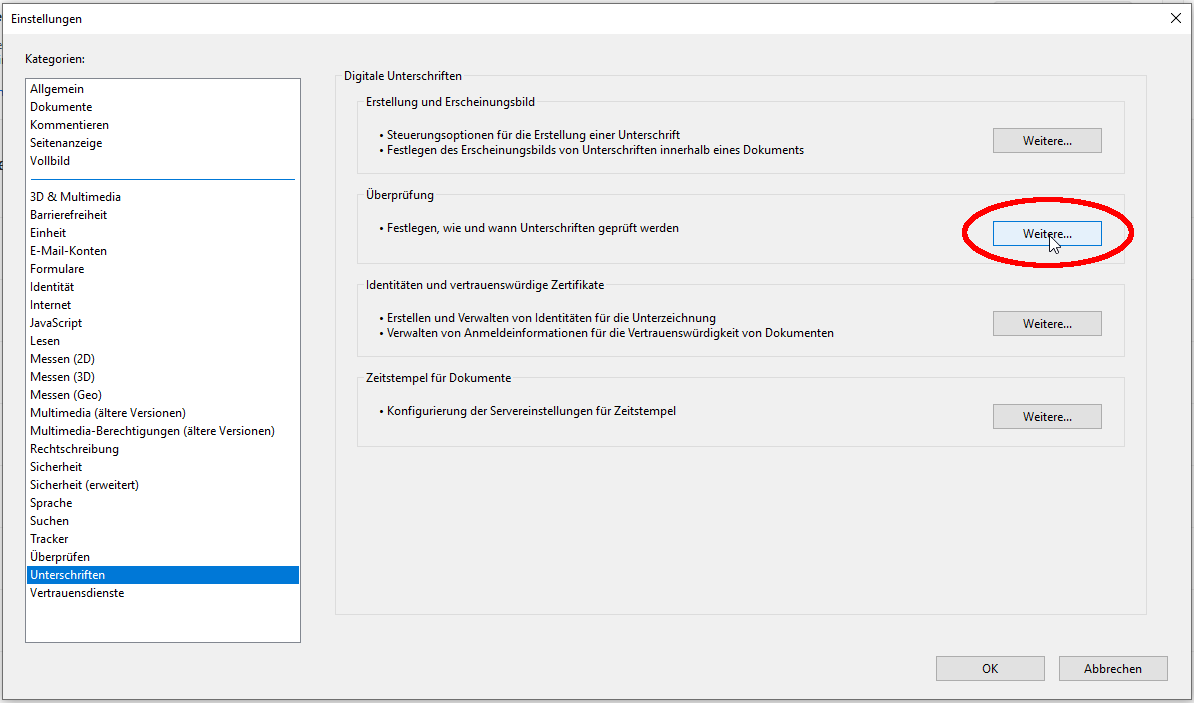Select Barrierefreiheit in the category list
Image resolution: width=1194 pixels, height=703 pixels.
point(68,215)
